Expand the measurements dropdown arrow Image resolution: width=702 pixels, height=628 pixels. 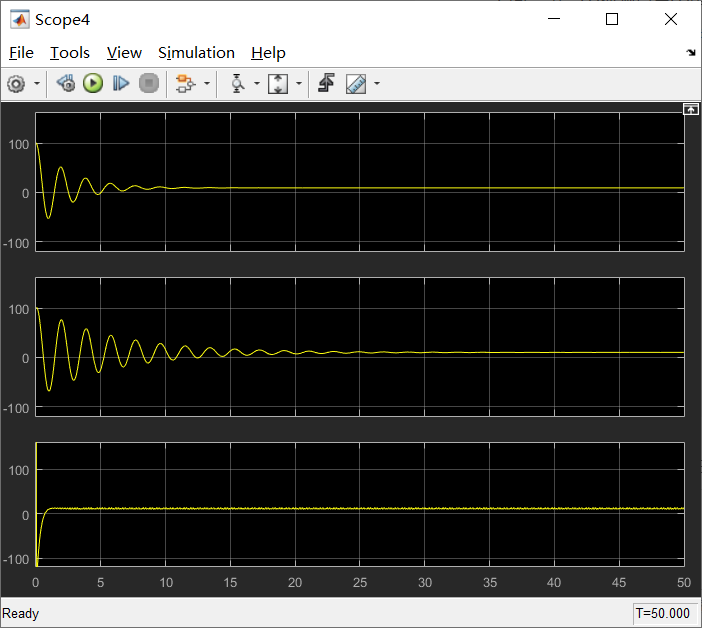(377, 84)
